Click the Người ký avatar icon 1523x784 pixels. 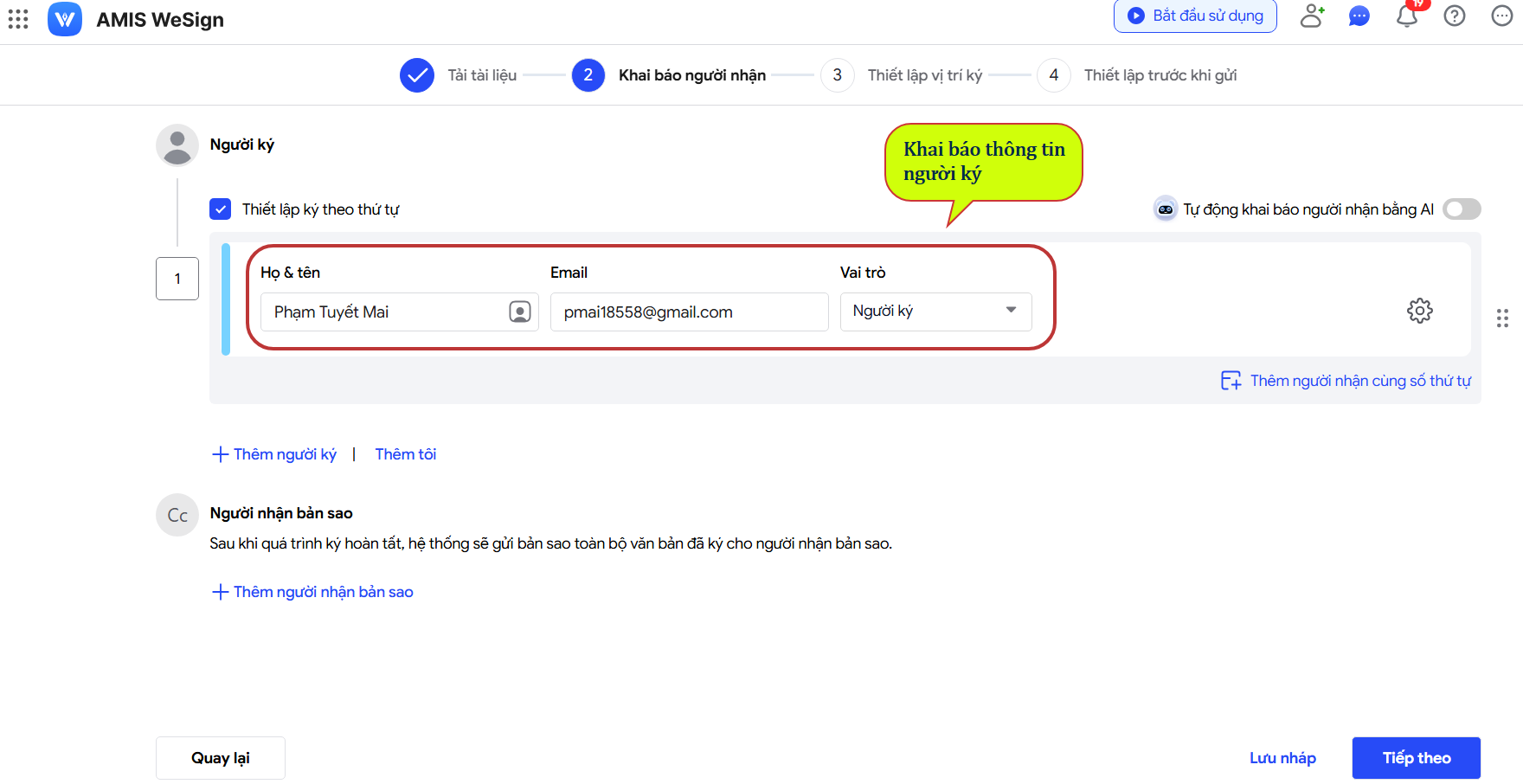click(177, 145)
